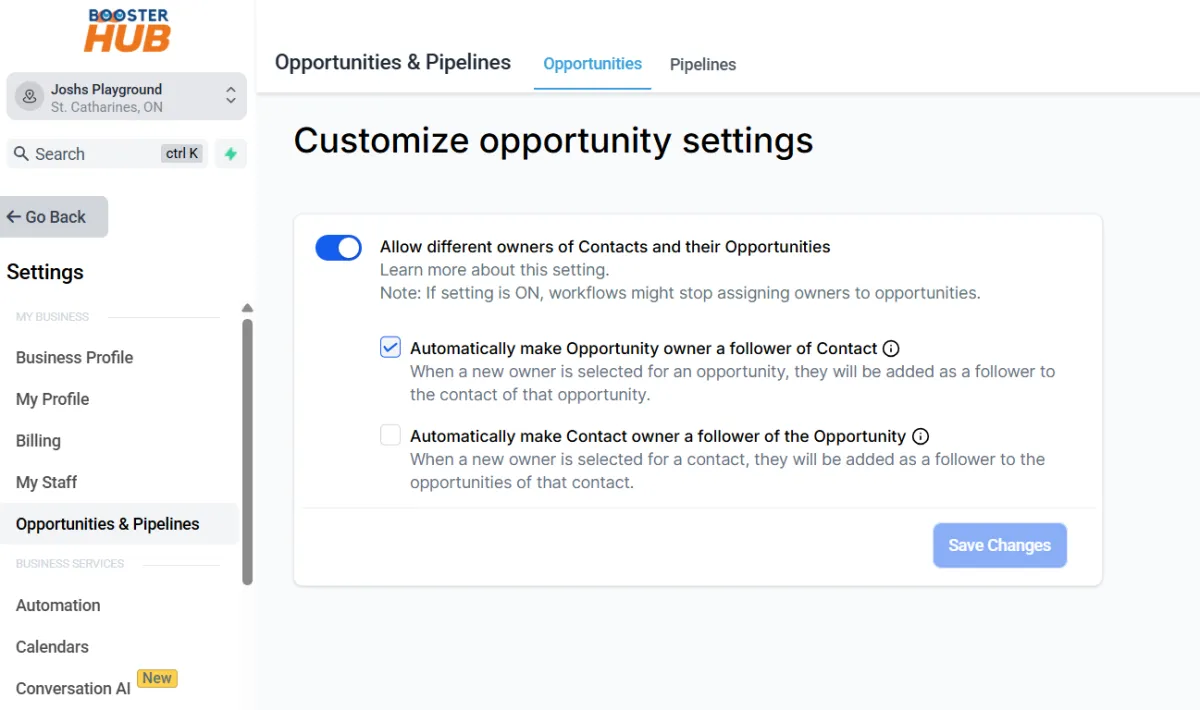Click the green lightning bolt icon

coord(231,154)
